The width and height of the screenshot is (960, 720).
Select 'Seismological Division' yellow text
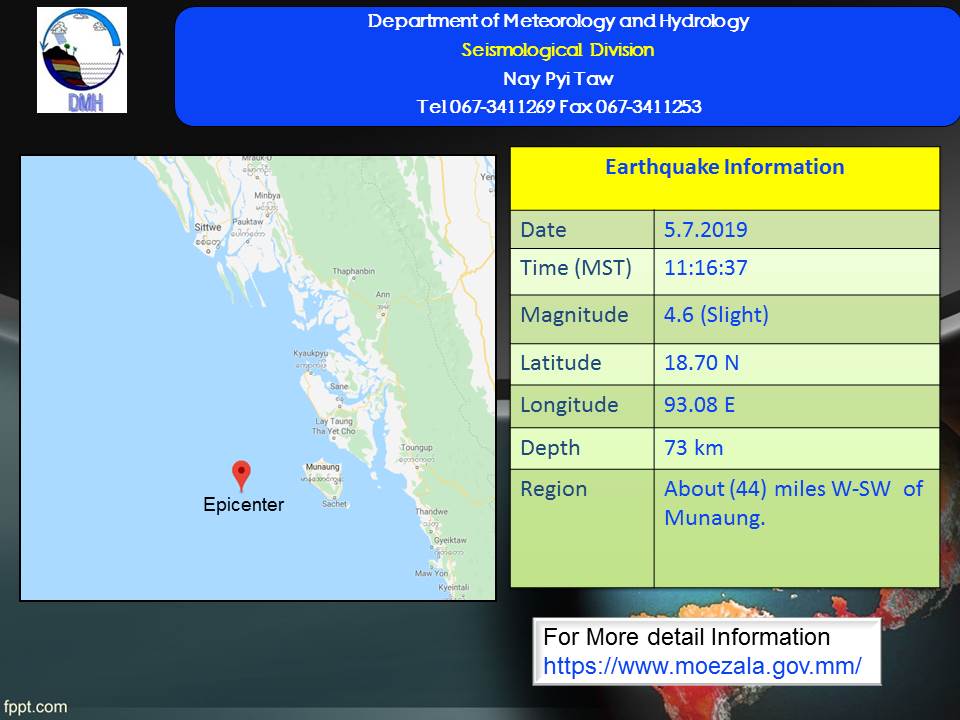(x=558, y=50)
